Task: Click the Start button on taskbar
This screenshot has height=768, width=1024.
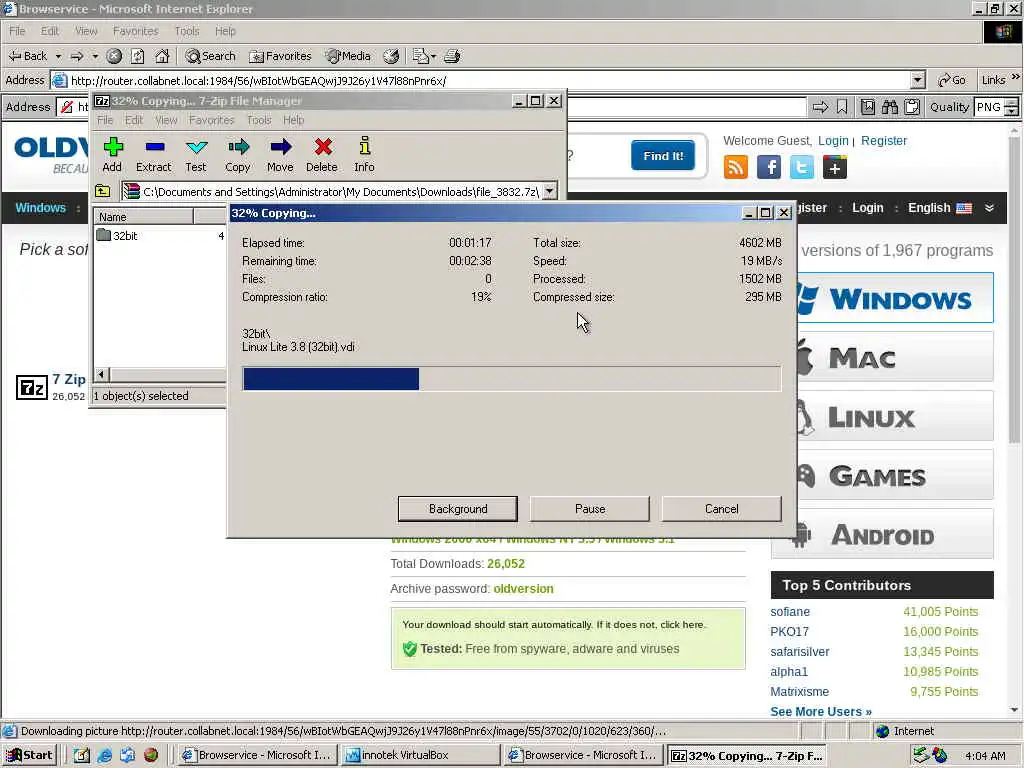Action: pyautogui.click(x=29, y=755)
